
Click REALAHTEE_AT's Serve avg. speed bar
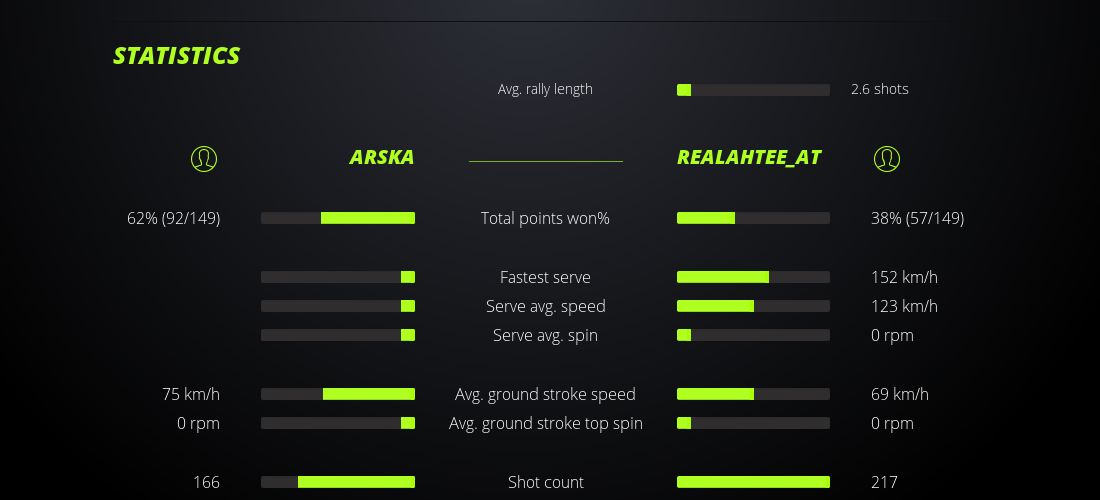tap(753, 306)
